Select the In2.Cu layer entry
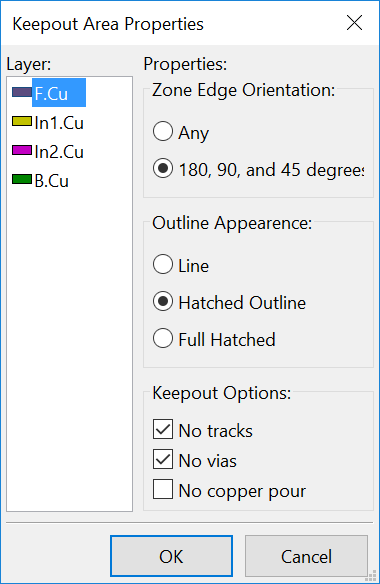 pyautogui.click(x=59, y=152)
